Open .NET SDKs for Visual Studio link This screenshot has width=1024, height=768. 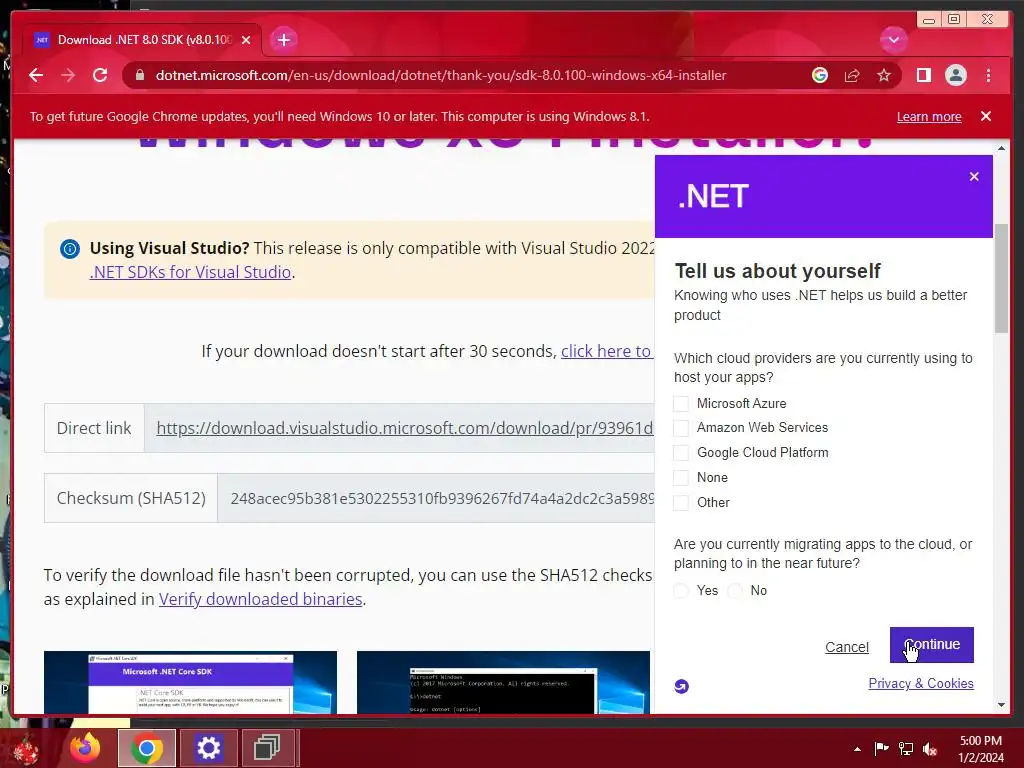coord(190,272)
